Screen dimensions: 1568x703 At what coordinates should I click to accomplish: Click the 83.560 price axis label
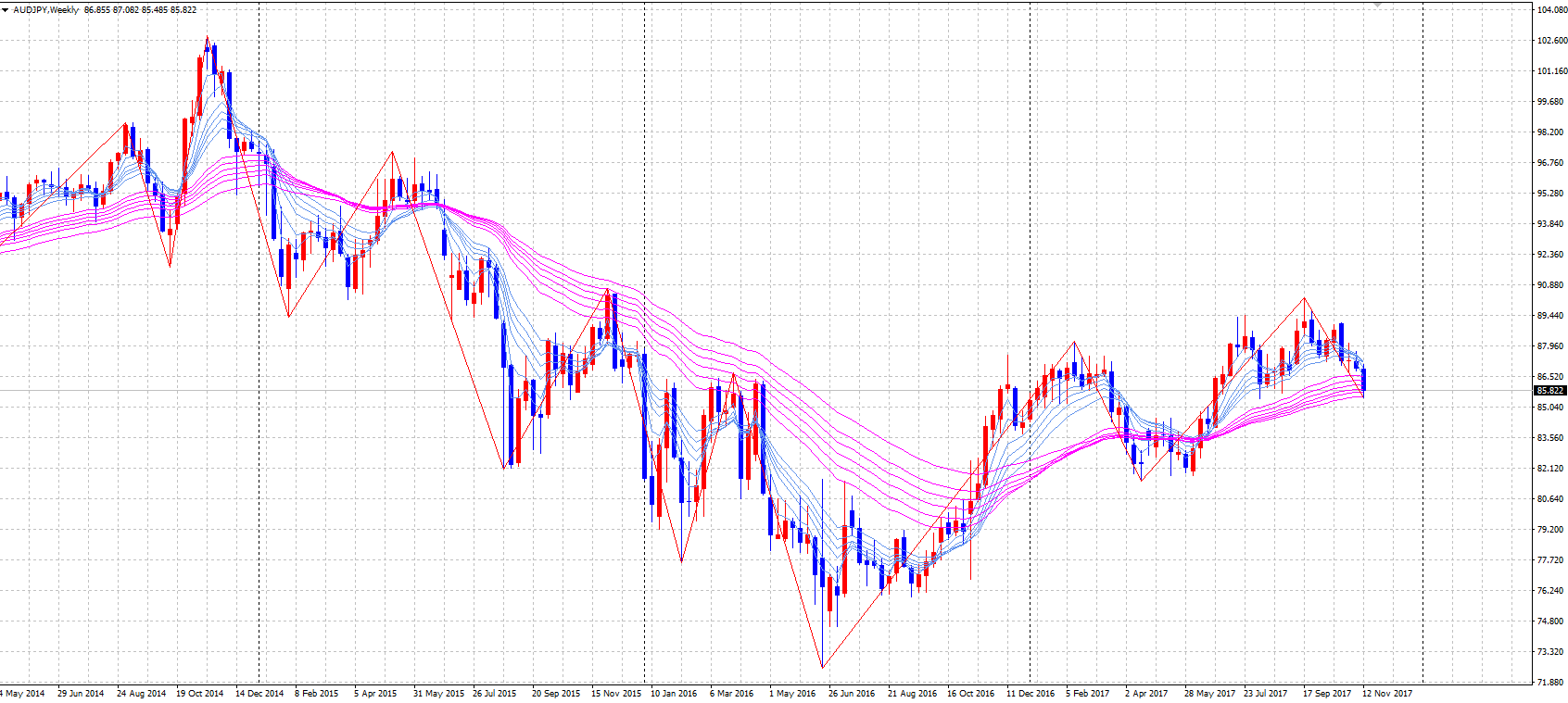click(1550, 438)
